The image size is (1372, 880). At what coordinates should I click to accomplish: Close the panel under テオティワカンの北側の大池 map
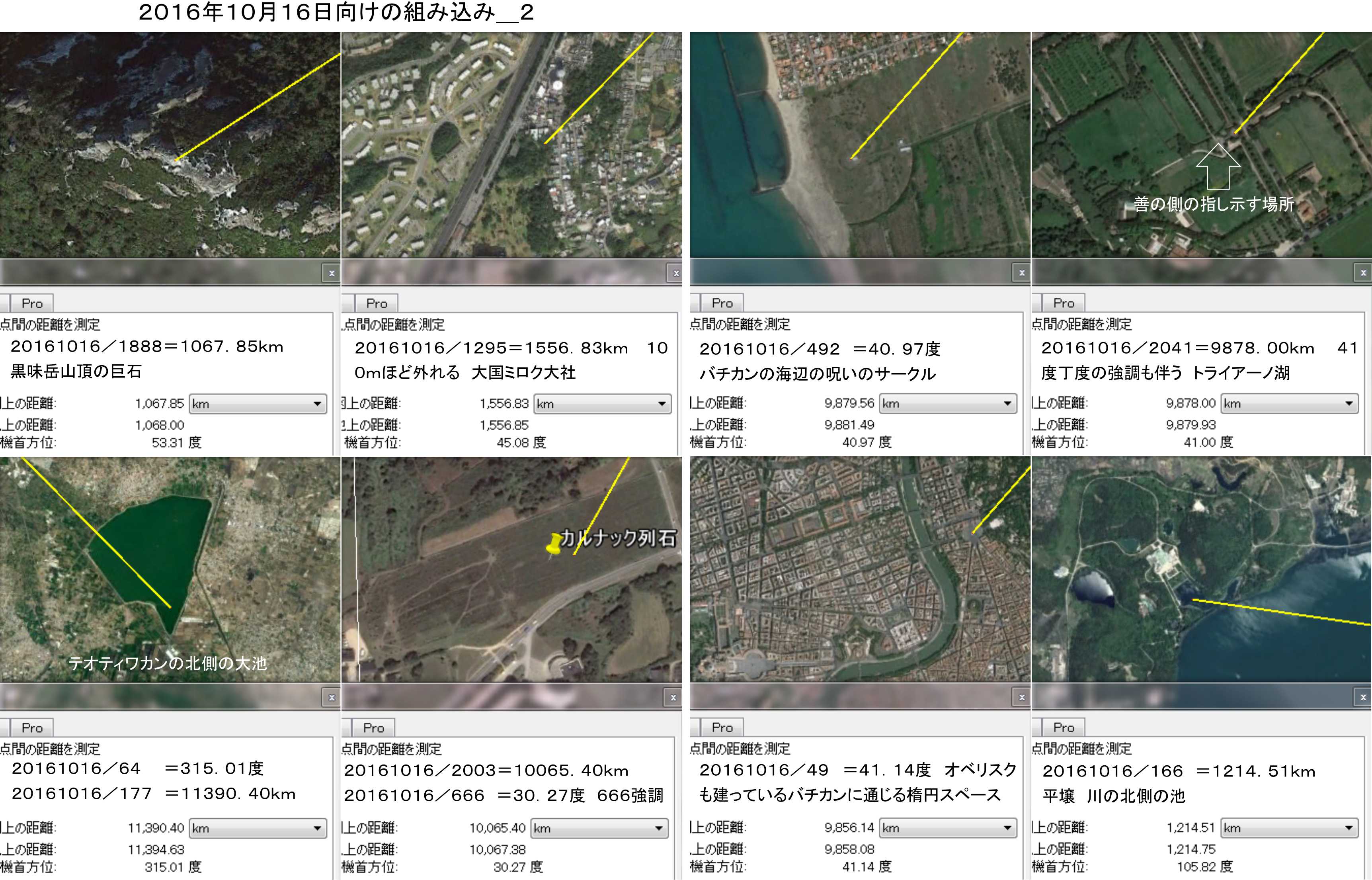(331, 697)
